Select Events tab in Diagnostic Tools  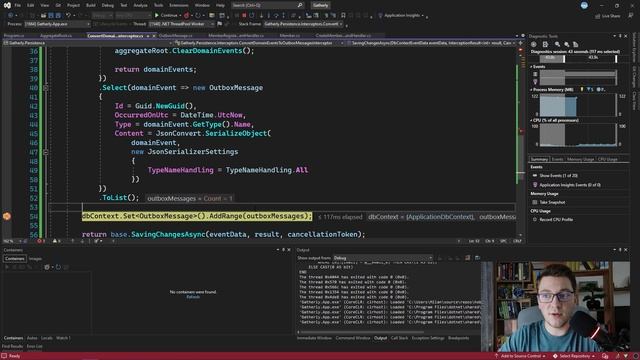557,159
